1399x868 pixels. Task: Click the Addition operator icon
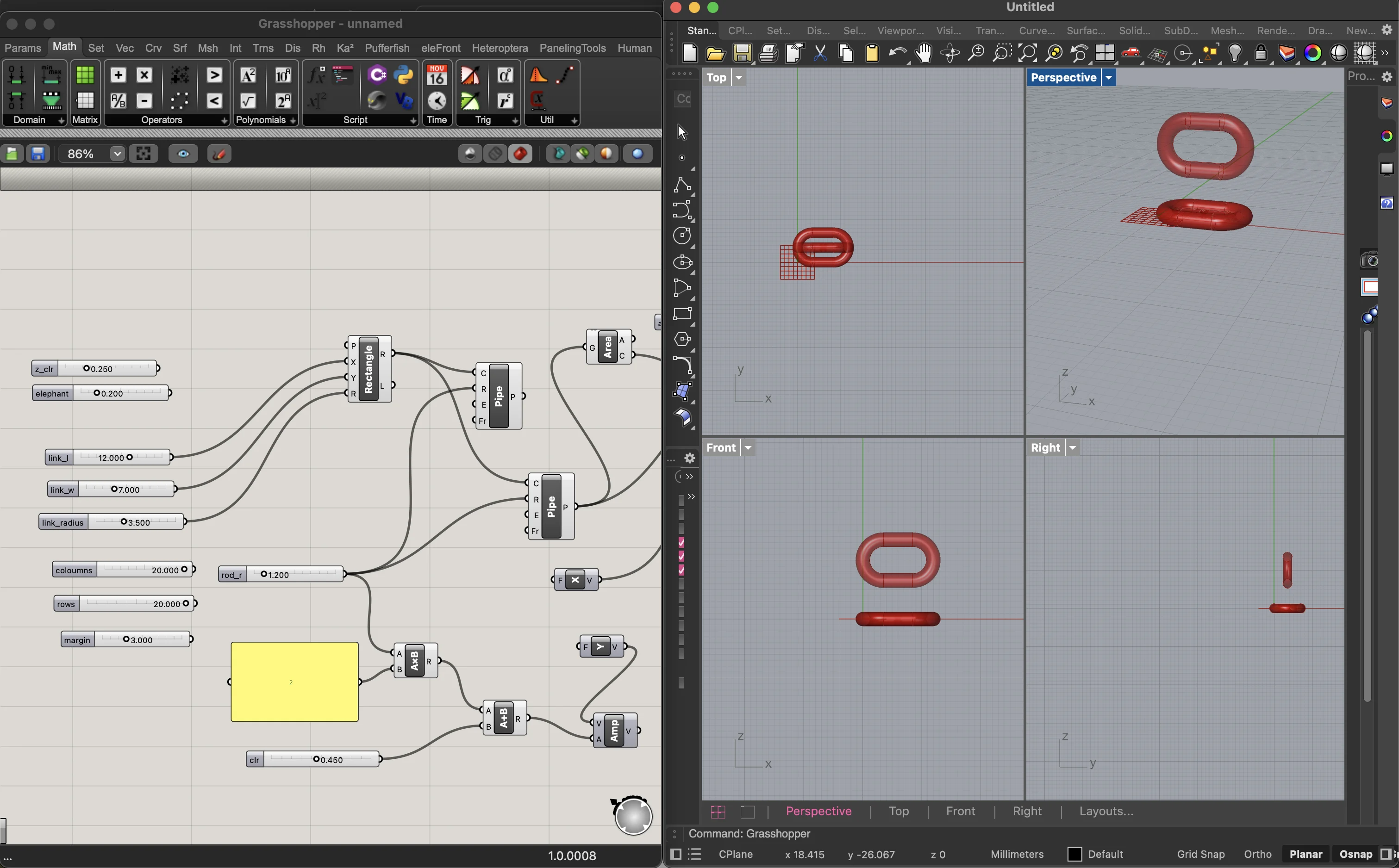[119, 75]
